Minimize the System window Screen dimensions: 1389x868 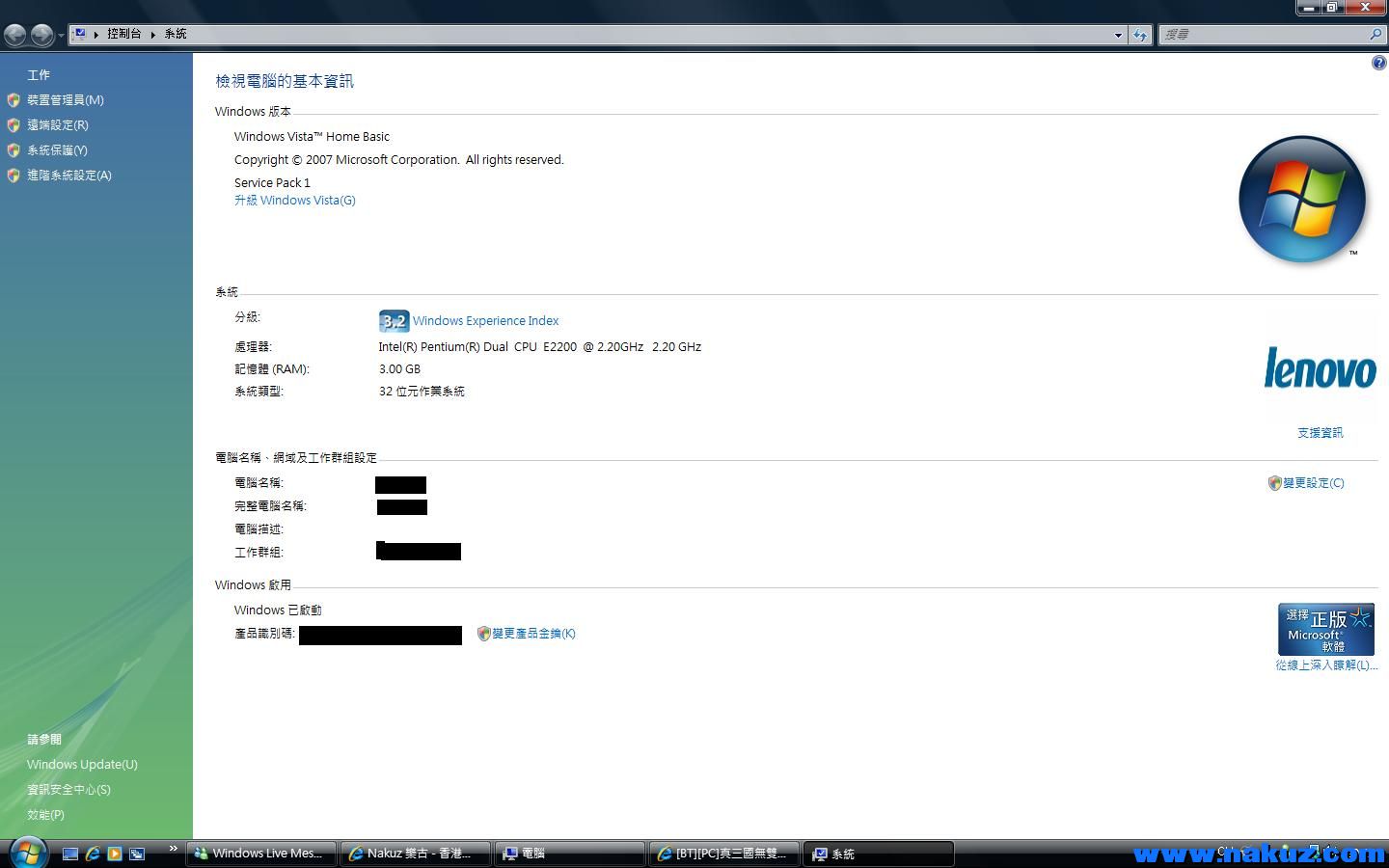[1309, 8]
